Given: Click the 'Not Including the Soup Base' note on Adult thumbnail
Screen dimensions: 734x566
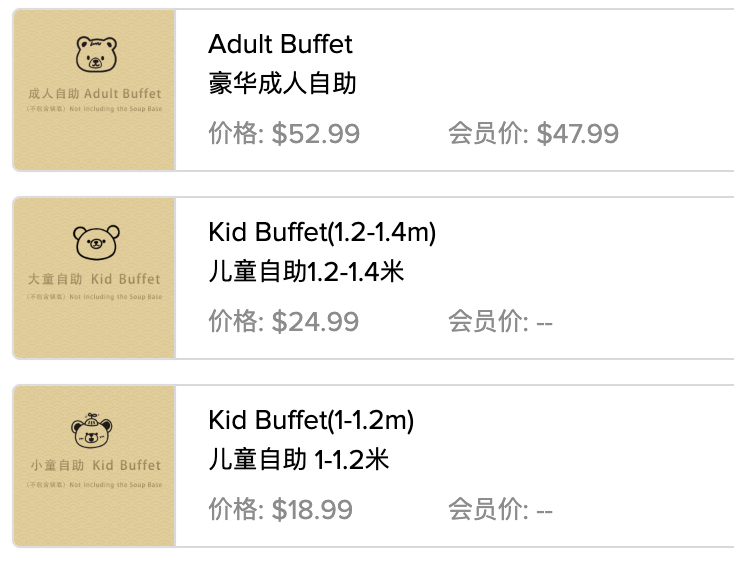Looking at the screenshot, I should coord(94,112).
